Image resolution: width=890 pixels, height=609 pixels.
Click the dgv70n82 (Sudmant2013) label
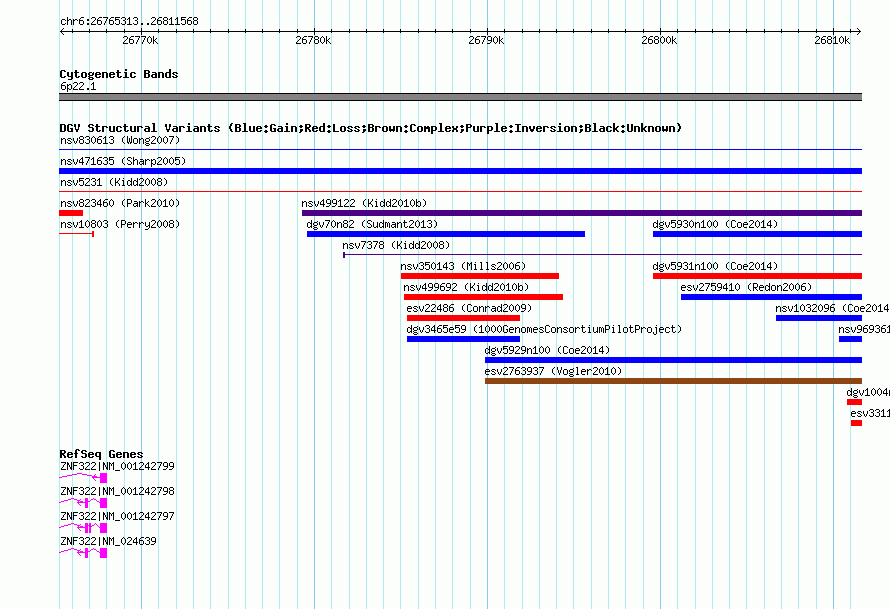(372, 224)
